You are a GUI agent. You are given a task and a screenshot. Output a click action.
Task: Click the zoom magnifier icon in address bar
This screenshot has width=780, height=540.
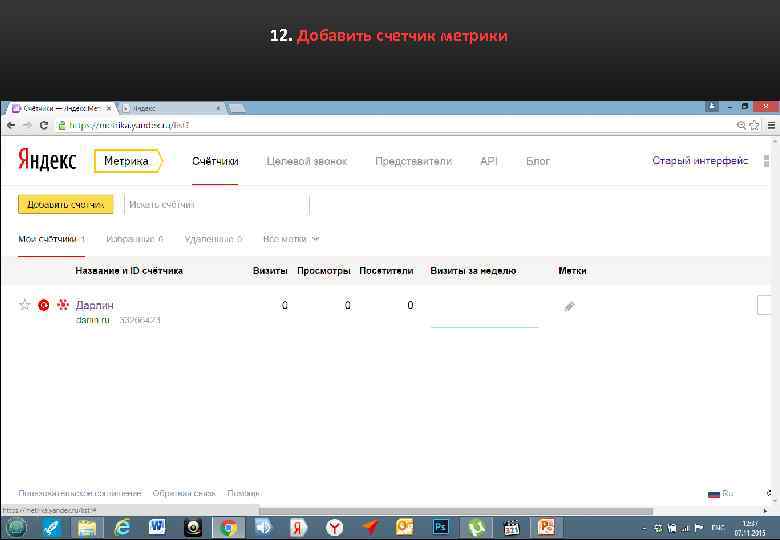coord(741,125)
